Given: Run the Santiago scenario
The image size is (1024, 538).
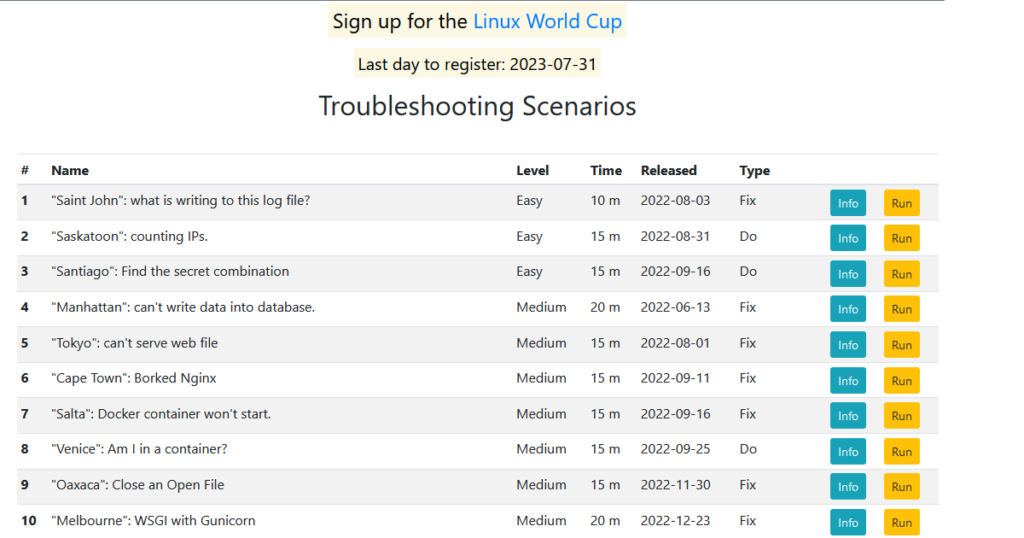Looking at the screenshot, I should tap(901, 274).
